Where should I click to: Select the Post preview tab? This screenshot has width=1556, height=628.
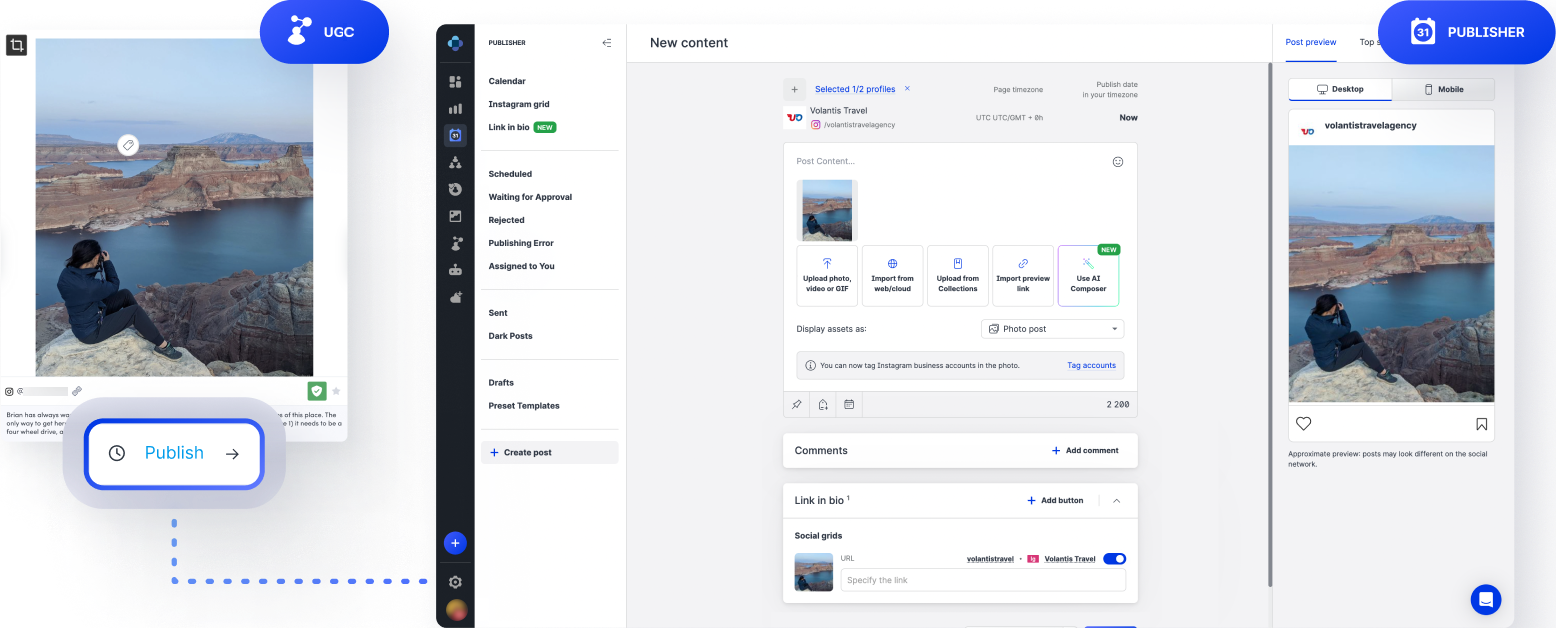(x=1310, y=43)
